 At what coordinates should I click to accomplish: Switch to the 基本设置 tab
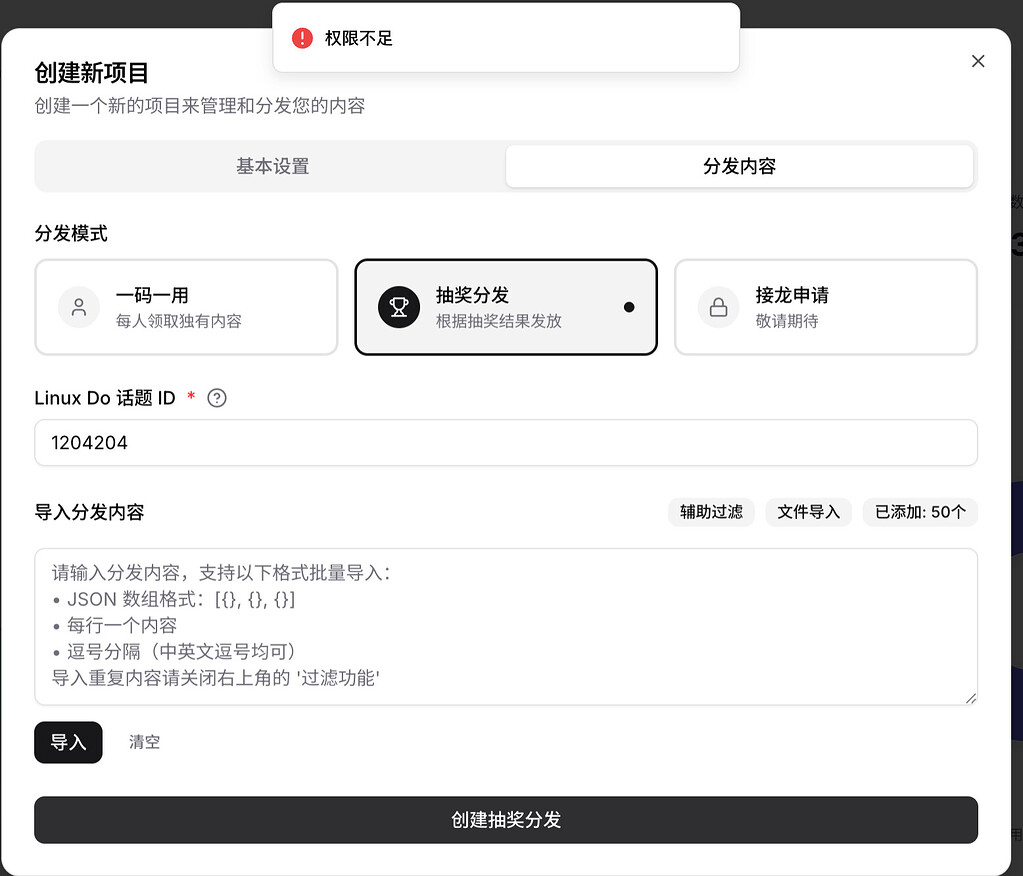point(272,166)
